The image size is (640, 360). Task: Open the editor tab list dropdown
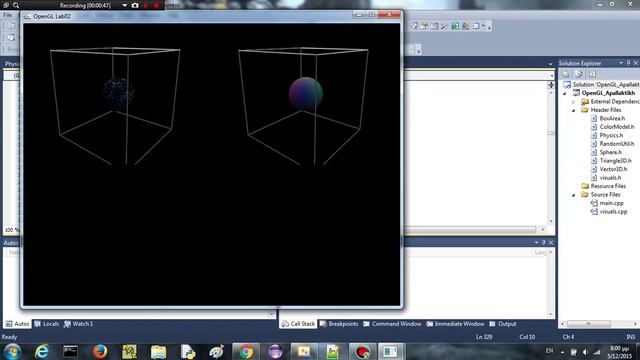550,64
